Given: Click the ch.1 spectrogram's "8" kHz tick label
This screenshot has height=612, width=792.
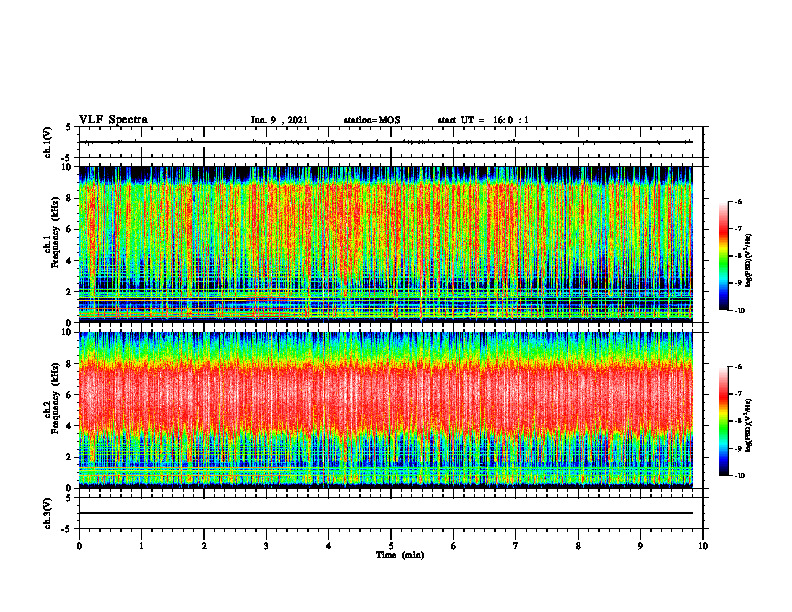Looking at the screenshot, I should tap(70, 198).
